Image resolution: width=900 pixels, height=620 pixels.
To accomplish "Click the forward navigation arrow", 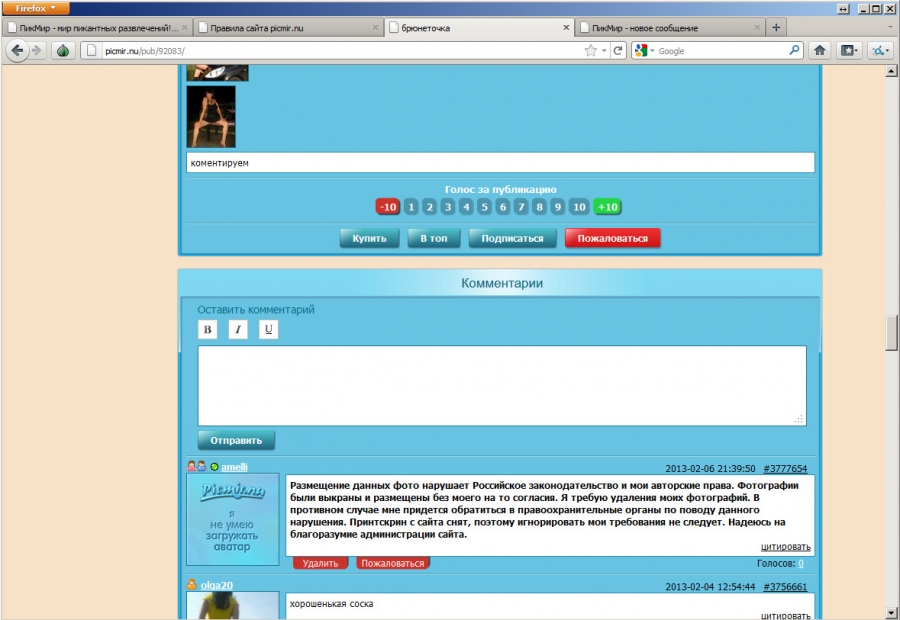I will (38, 51).
